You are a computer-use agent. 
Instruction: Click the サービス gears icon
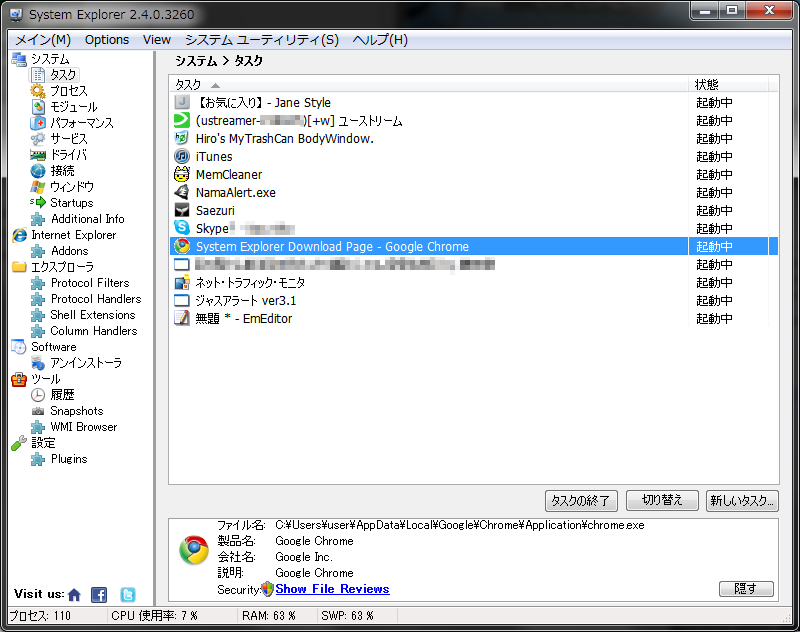38,139
